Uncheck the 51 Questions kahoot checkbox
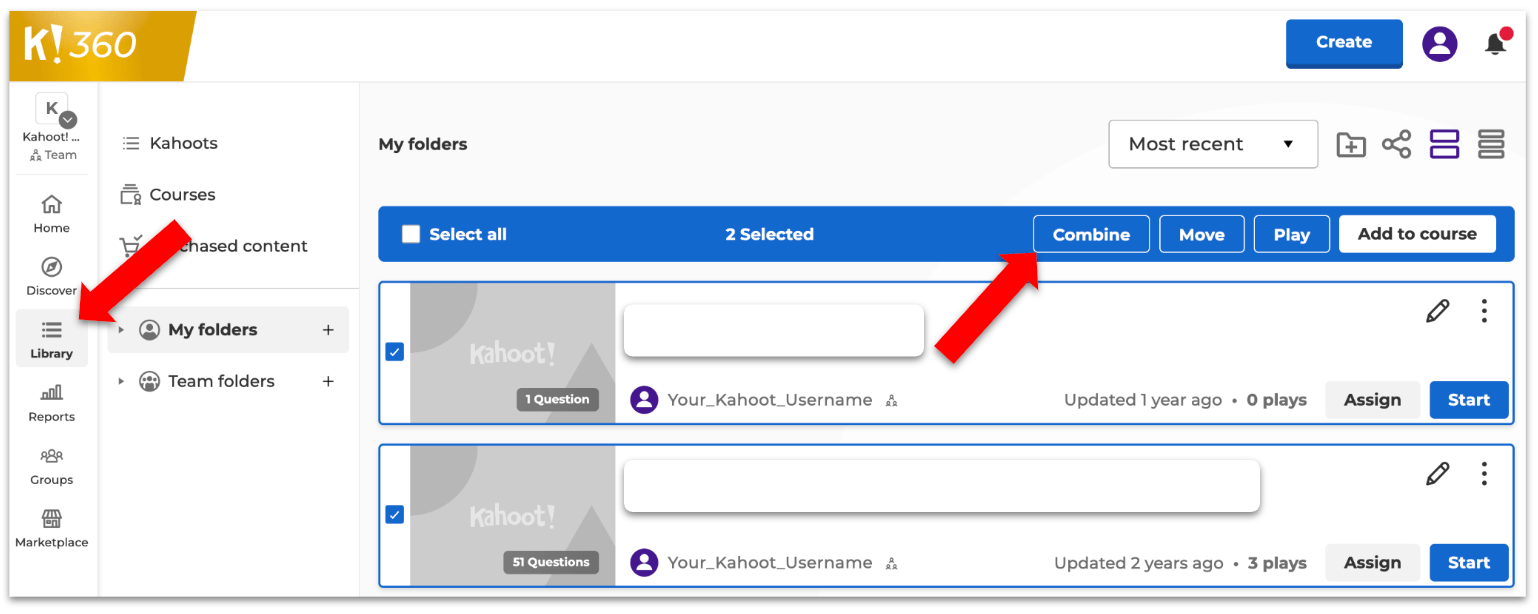 point(395,514)
